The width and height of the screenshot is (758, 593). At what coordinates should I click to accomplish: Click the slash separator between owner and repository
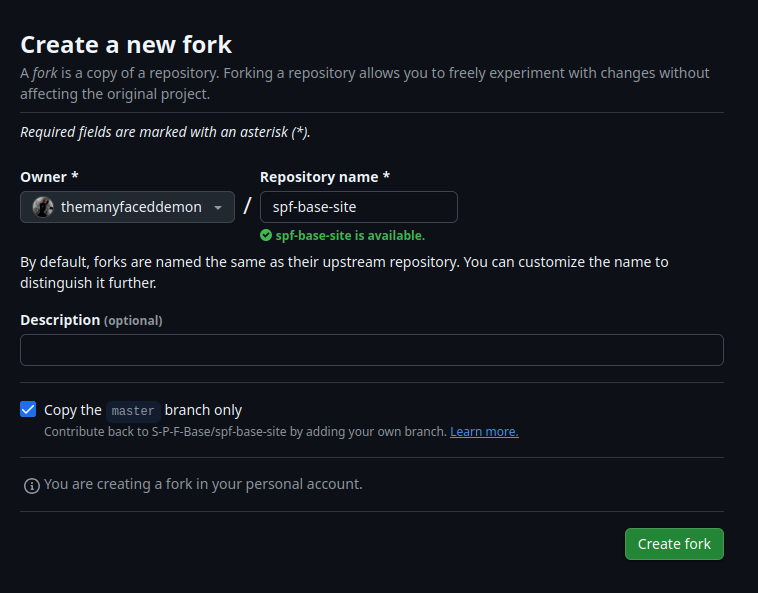(247, 206)
